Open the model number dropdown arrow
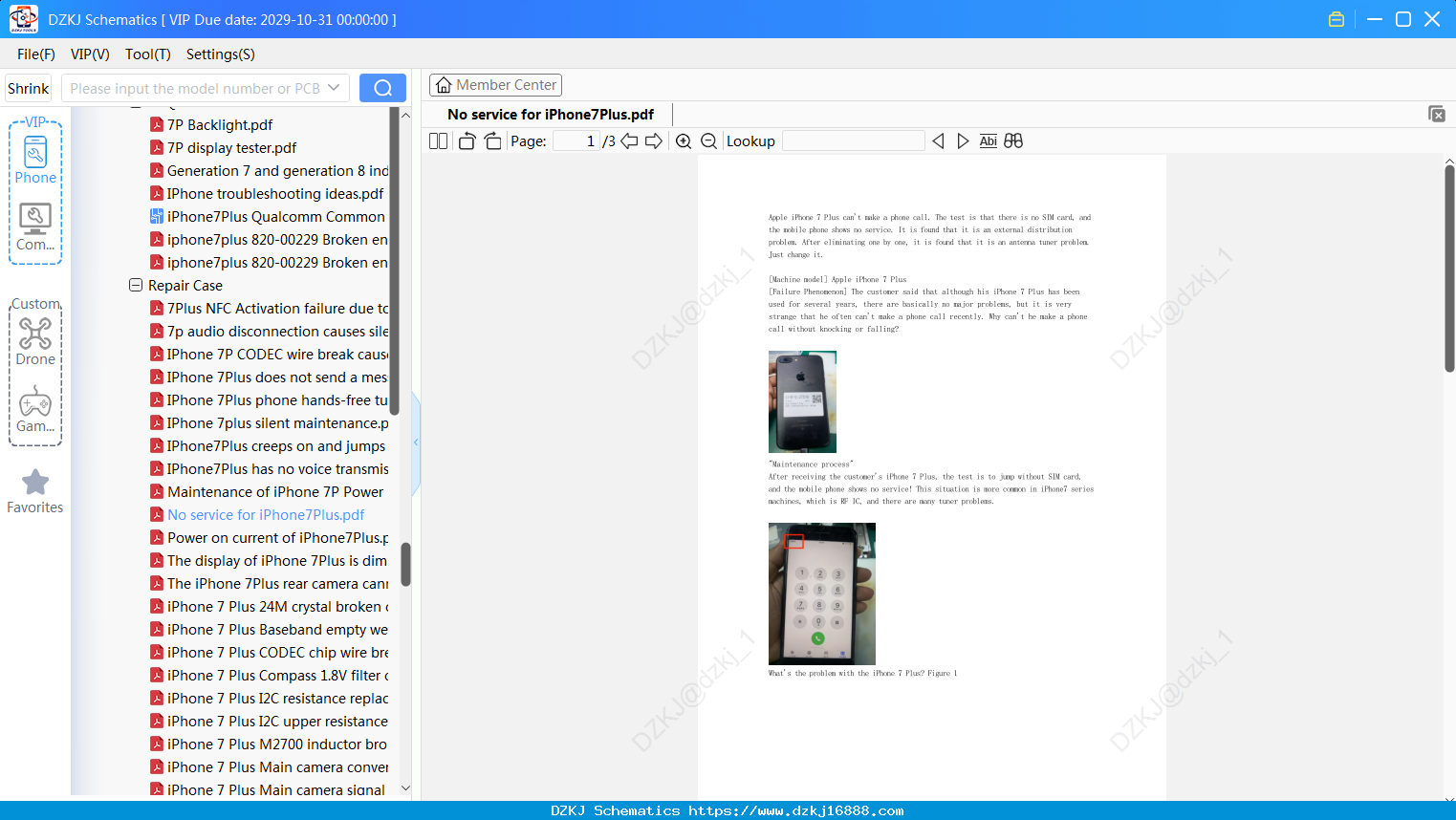Viewport: 1456px width, 820px height. [x=334, y=88]
